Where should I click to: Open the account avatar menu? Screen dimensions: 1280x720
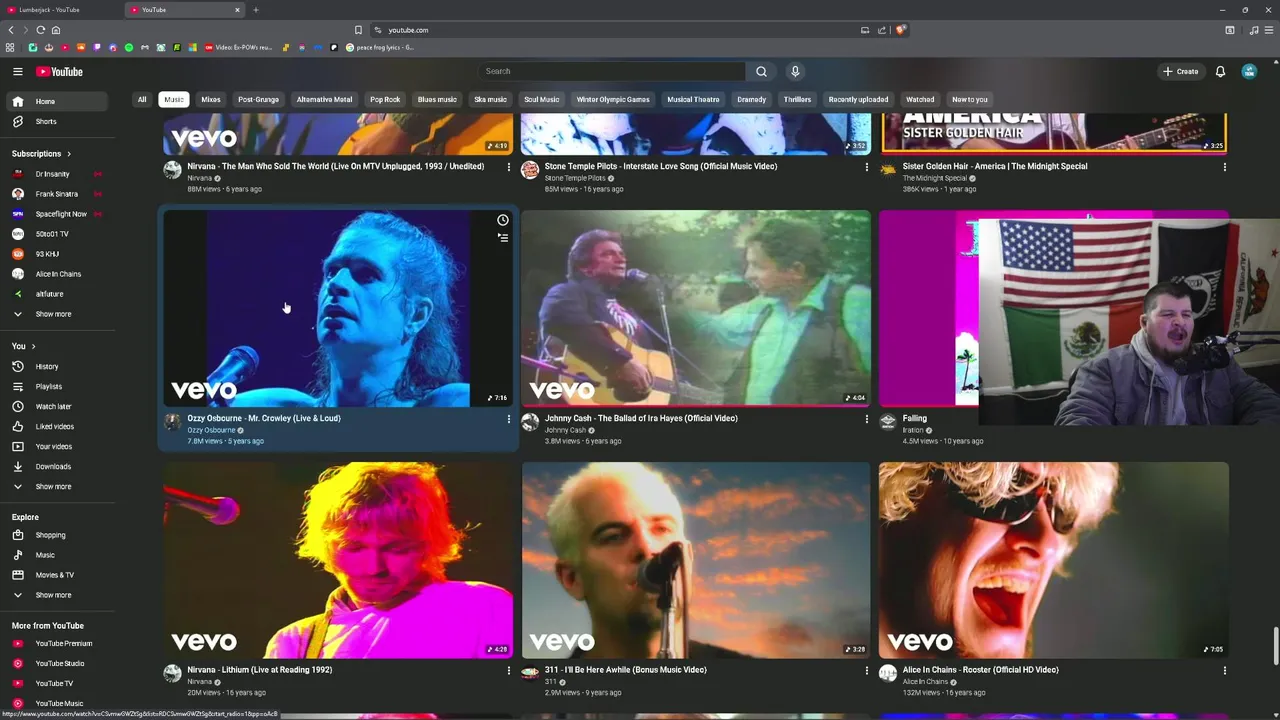(x=1249, y=71)
